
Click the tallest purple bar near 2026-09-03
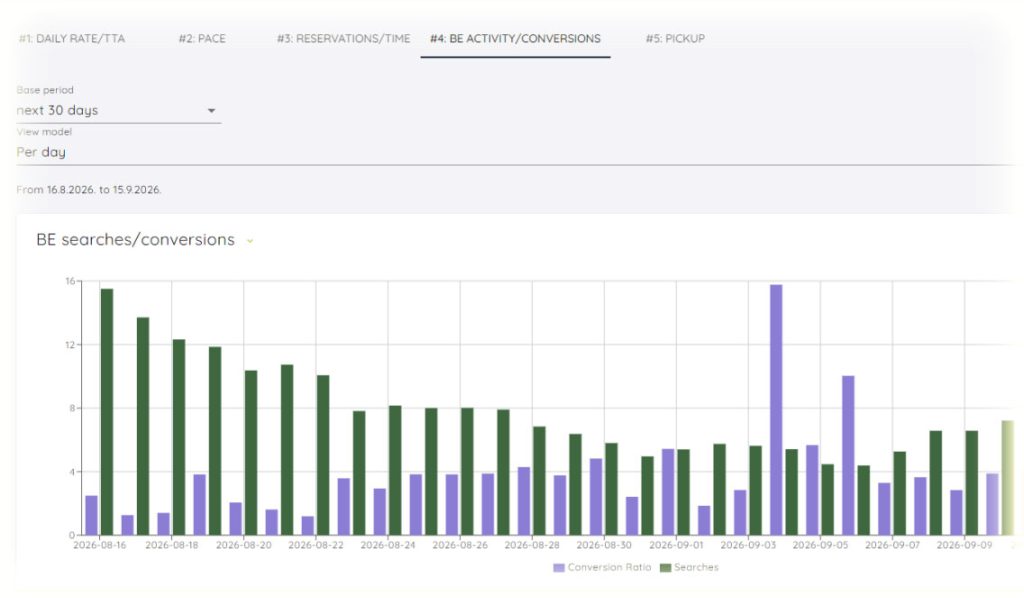click(776, 410)
